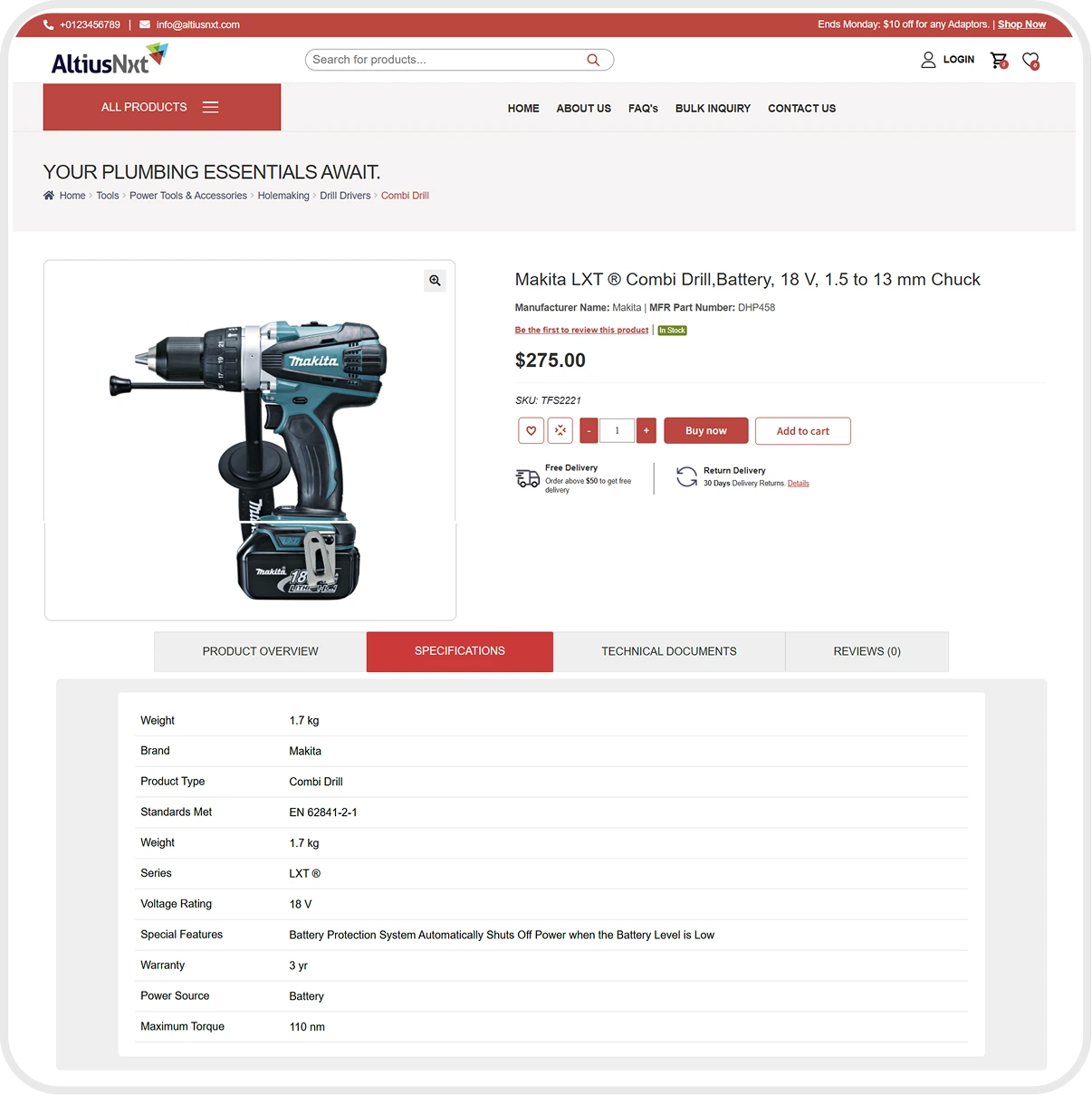Open the REVIEWS (0) tab

click(867, 651)
